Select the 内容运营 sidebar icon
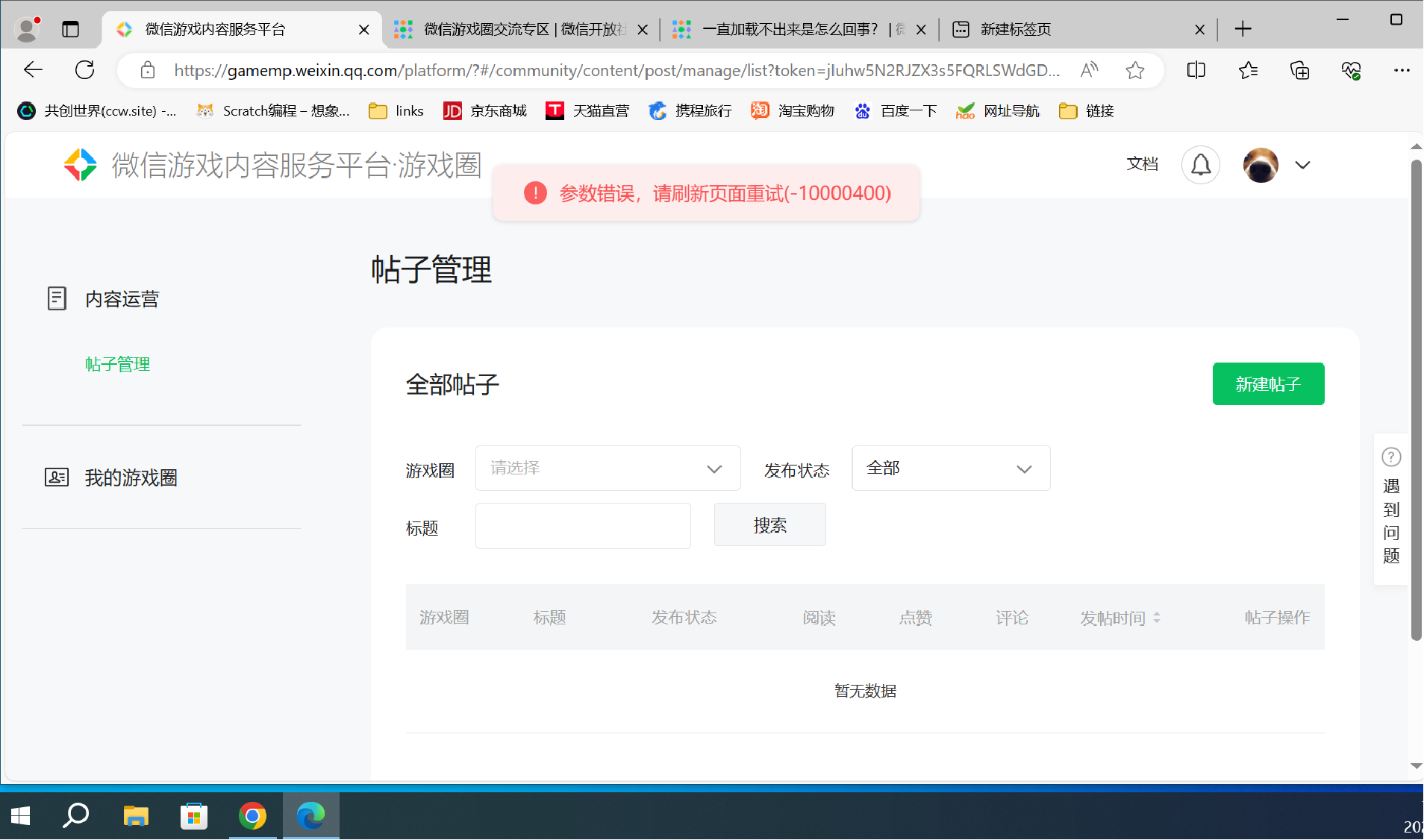 (x=57, y=298)
